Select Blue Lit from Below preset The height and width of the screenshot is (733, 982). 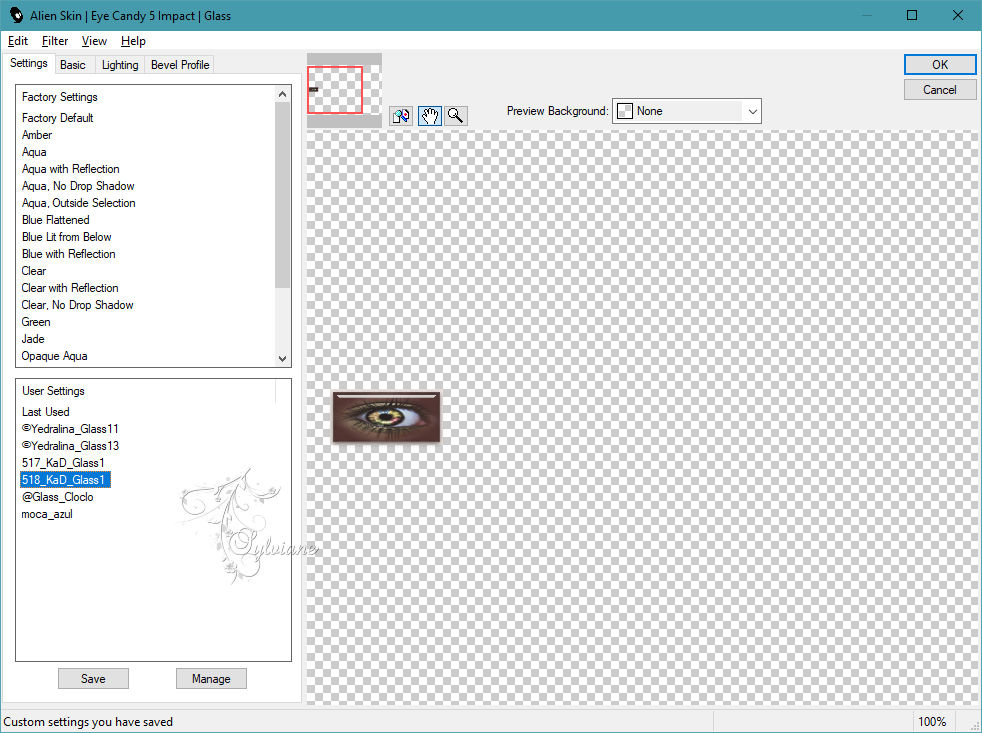tap(66, 236)
